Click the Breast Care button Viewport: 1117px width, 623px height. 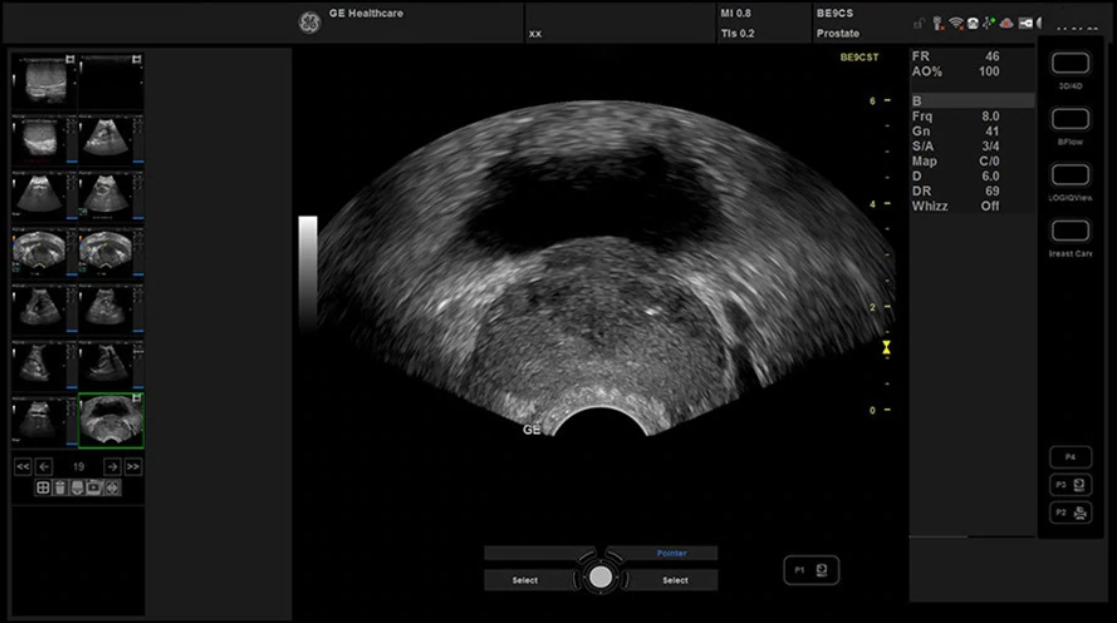click(1070, 232)
